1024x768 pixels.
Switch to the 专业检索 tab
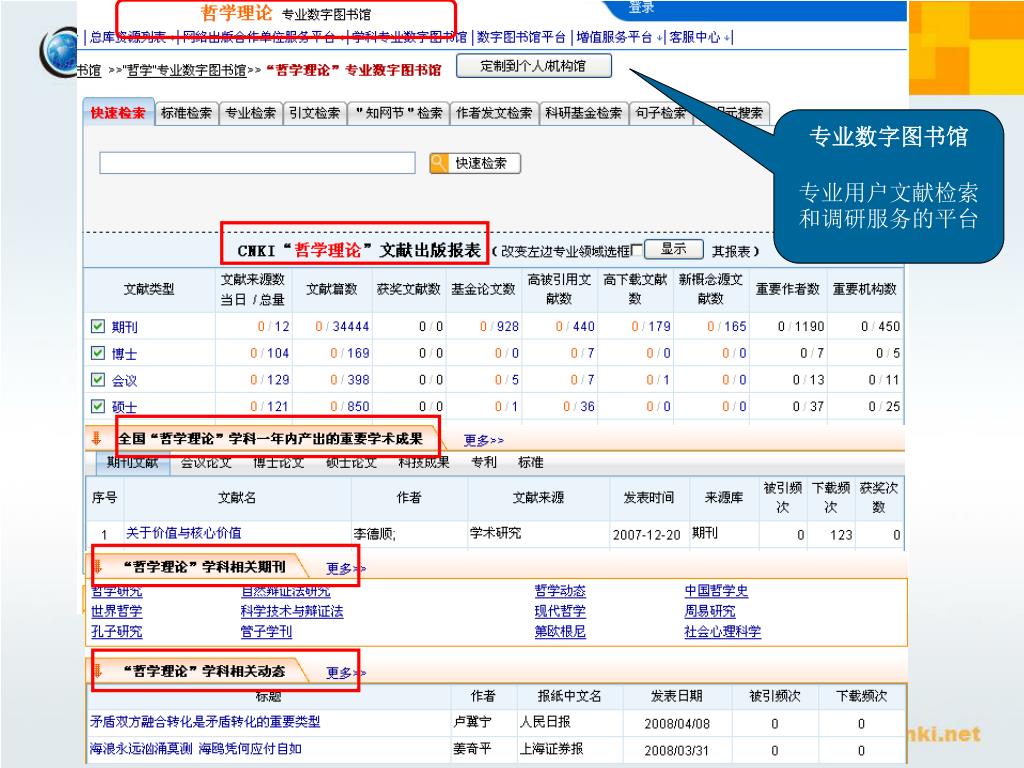(251, 113)
